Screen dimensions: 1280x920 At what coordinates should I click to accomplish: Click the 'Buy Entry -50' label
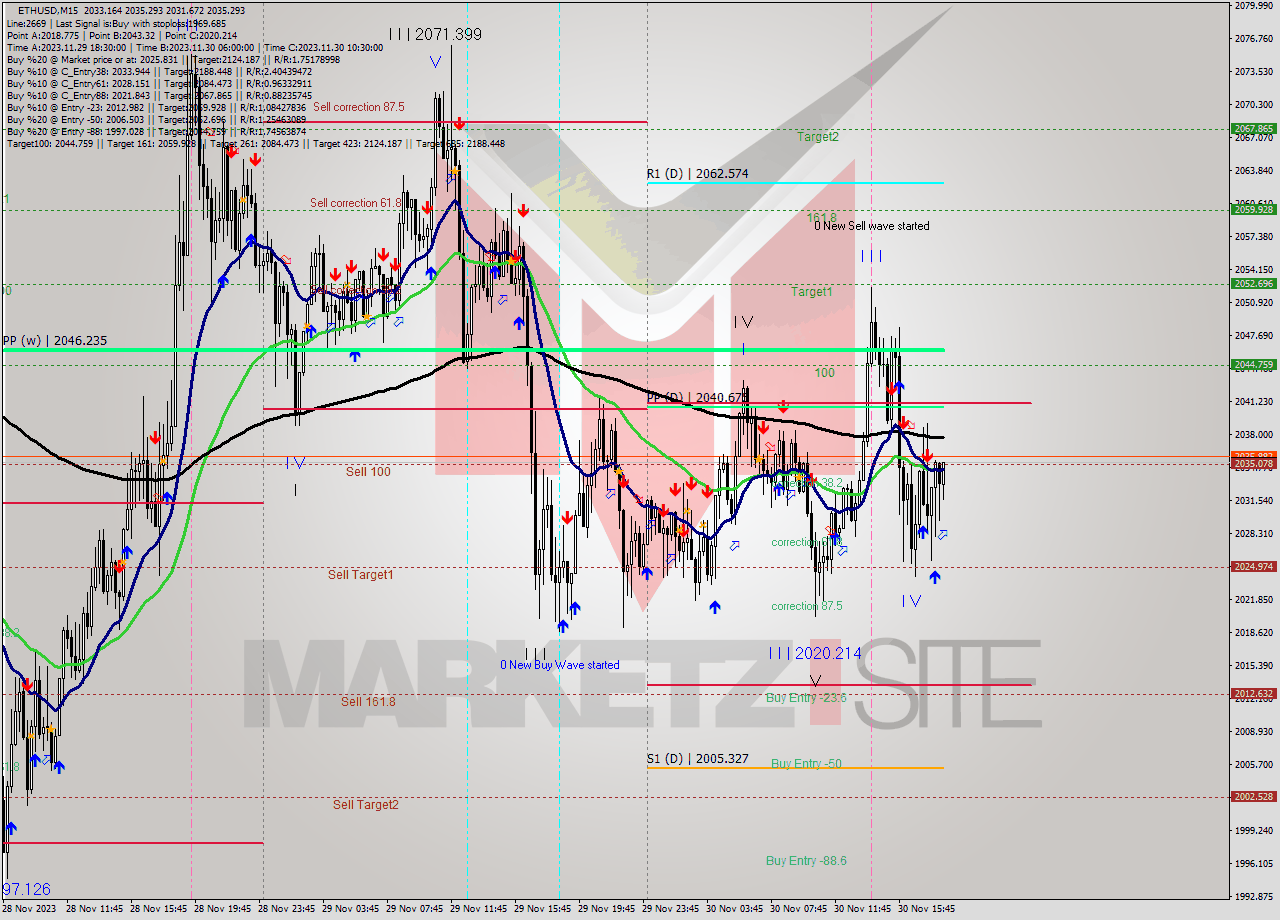tap(806, 764)
